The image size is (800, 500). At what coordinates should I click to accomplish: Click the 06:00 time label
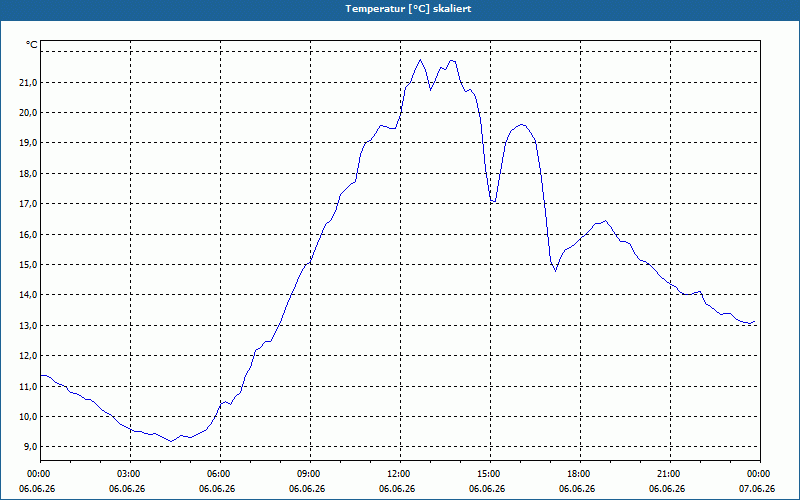pos(220,474)
